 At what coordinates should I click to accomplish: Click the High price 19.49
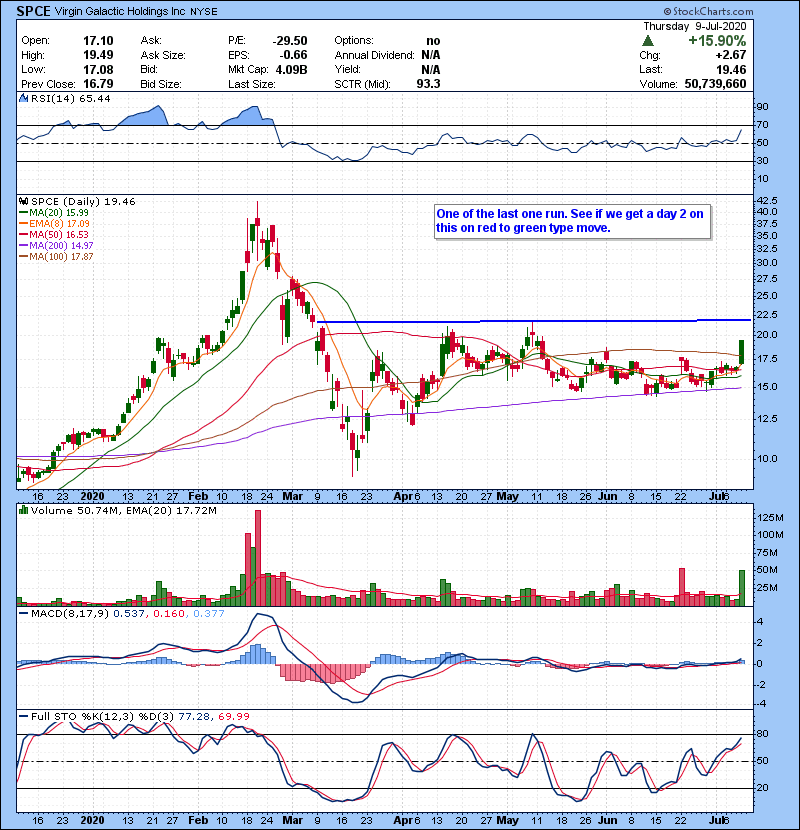(x=98, y=55)
